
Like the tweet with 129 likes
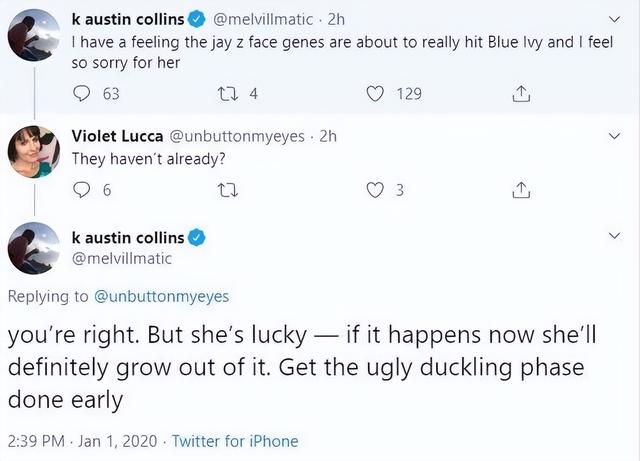click(375, 94)
